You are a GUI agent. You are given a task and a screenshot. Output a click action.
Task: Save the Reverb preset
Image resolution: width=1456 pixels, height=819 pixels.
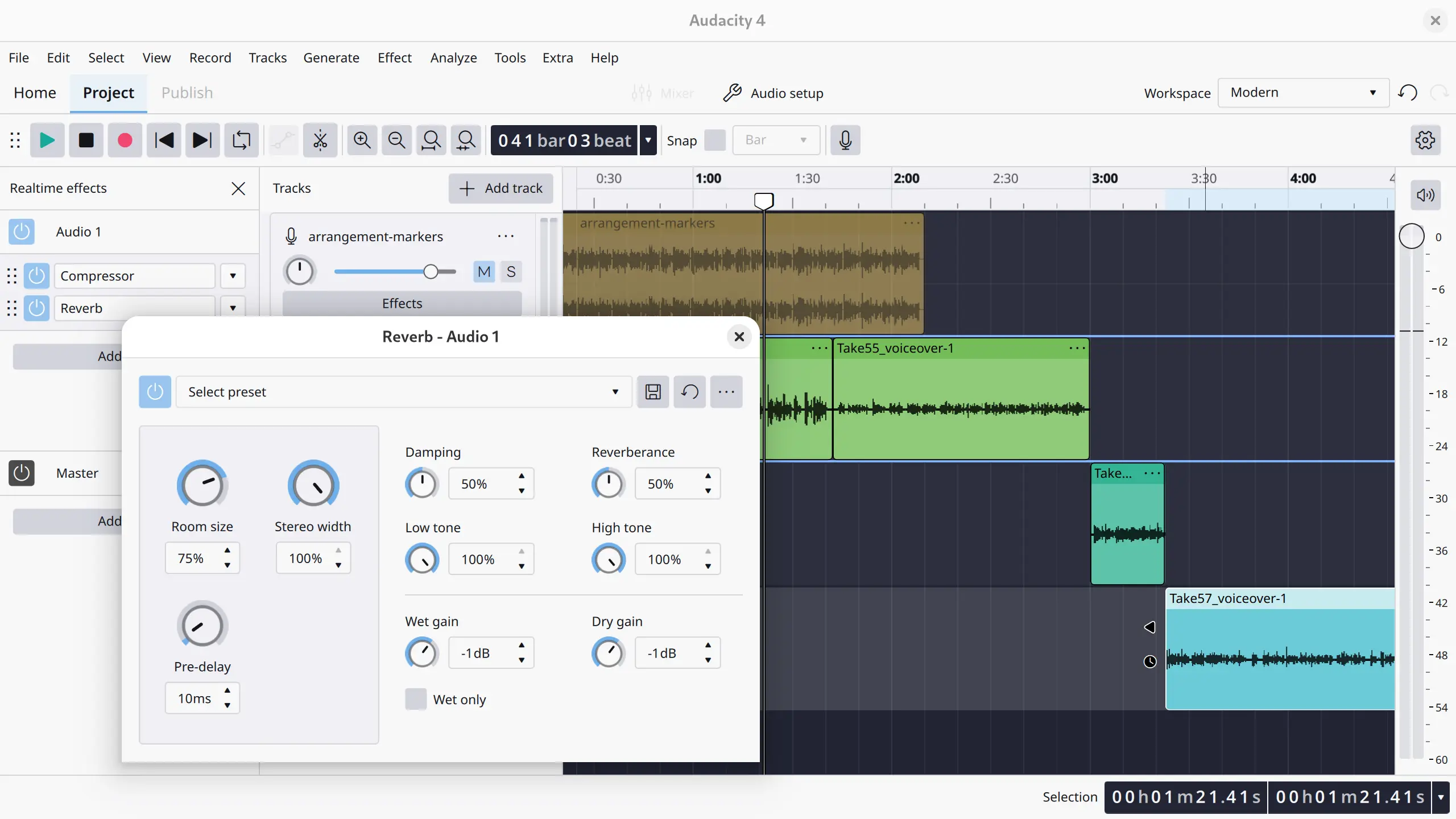coord(653,392)
